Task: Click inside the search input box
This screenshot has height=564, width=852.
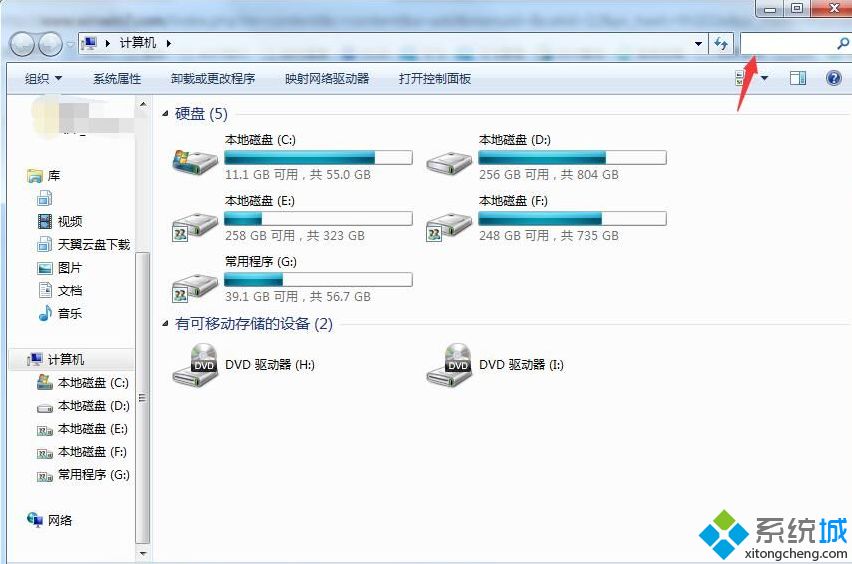Action: (x=787, y=43)
